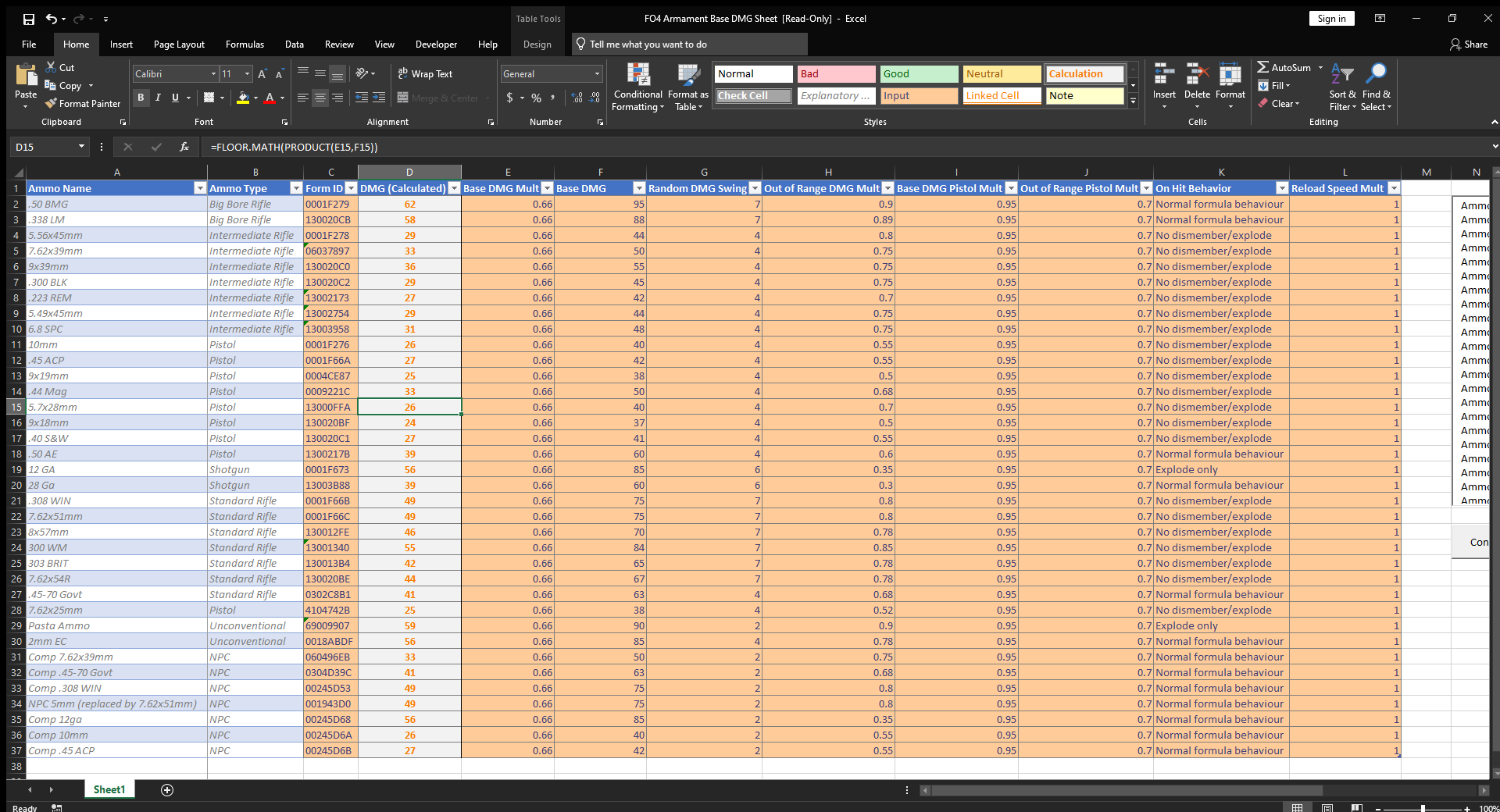Open the Data ribbon tab
Viewport: 1500px width, 812px height.
point(295,45)
